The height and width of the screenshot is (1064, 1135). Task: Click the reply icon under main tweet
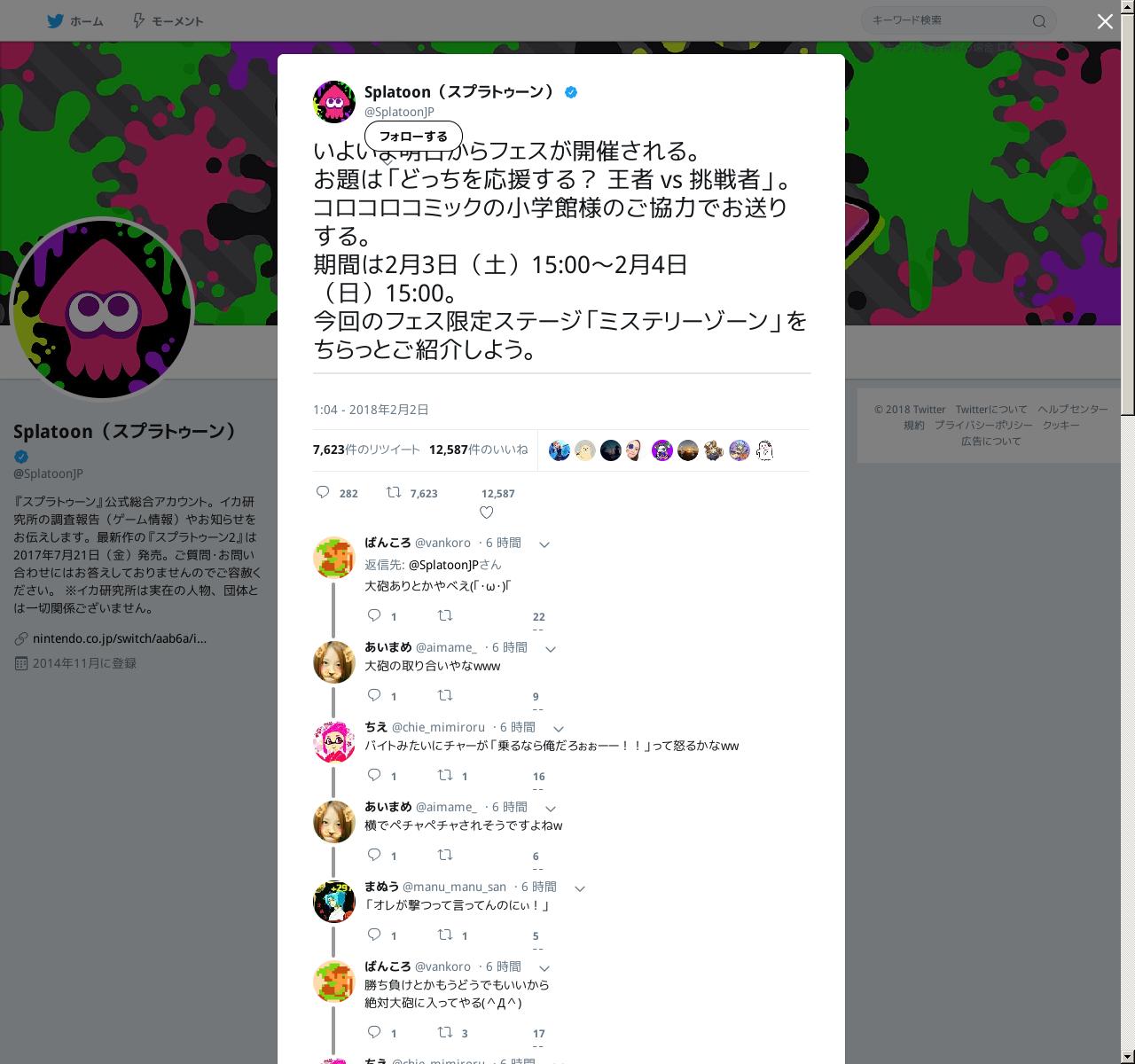(323, 492)
